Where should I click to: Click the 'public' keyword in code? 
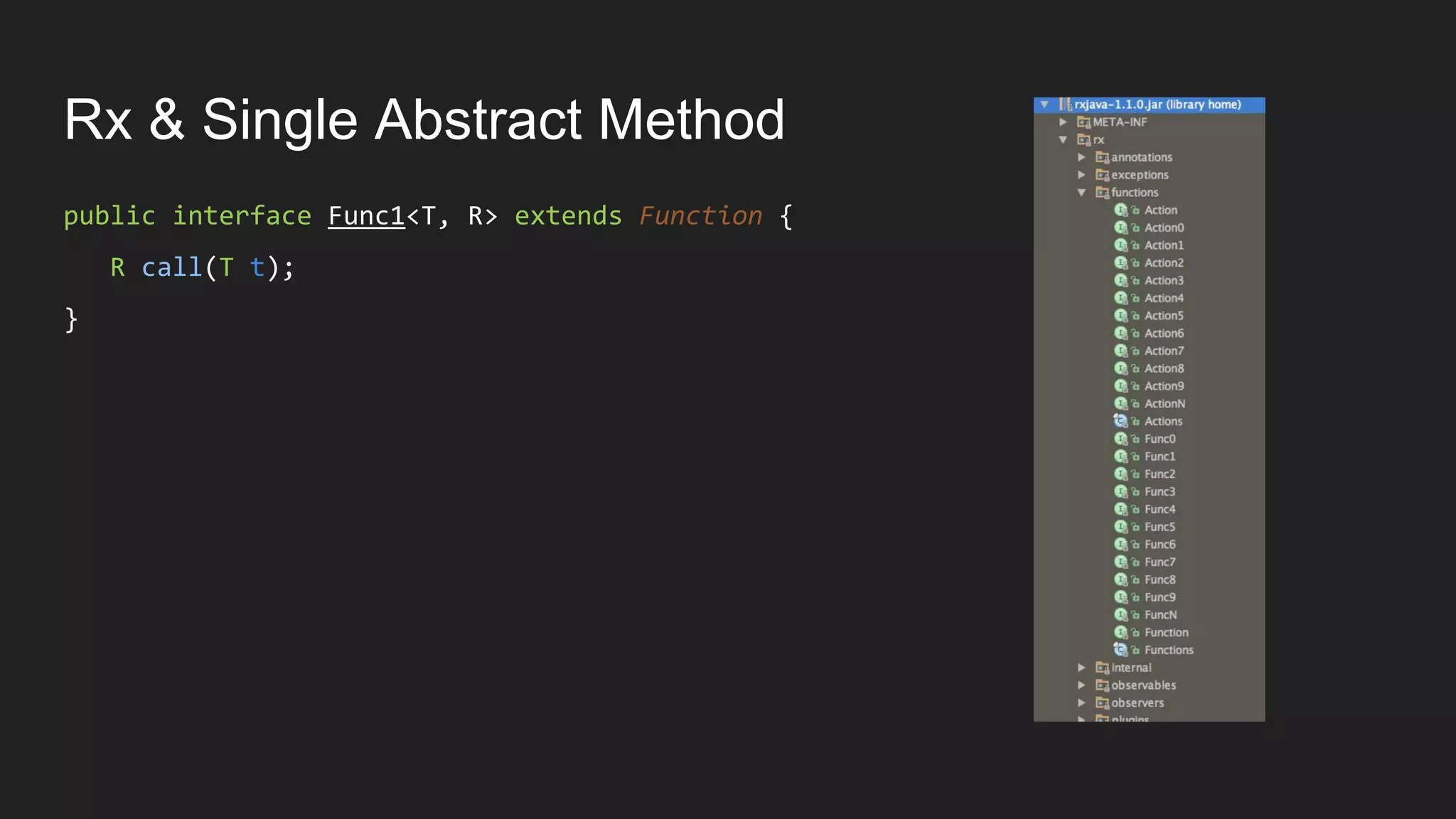tap(109, 217)
